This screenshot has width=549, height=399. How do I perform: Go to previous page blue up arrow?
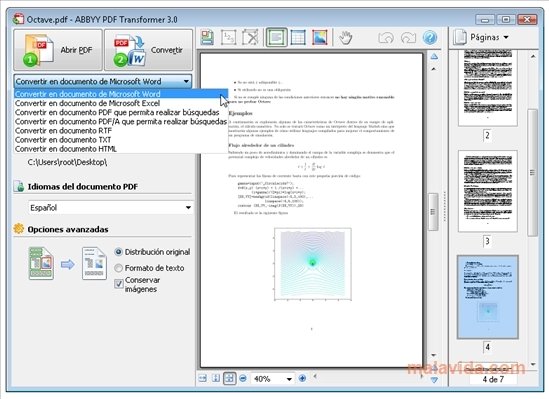(434, 56)
